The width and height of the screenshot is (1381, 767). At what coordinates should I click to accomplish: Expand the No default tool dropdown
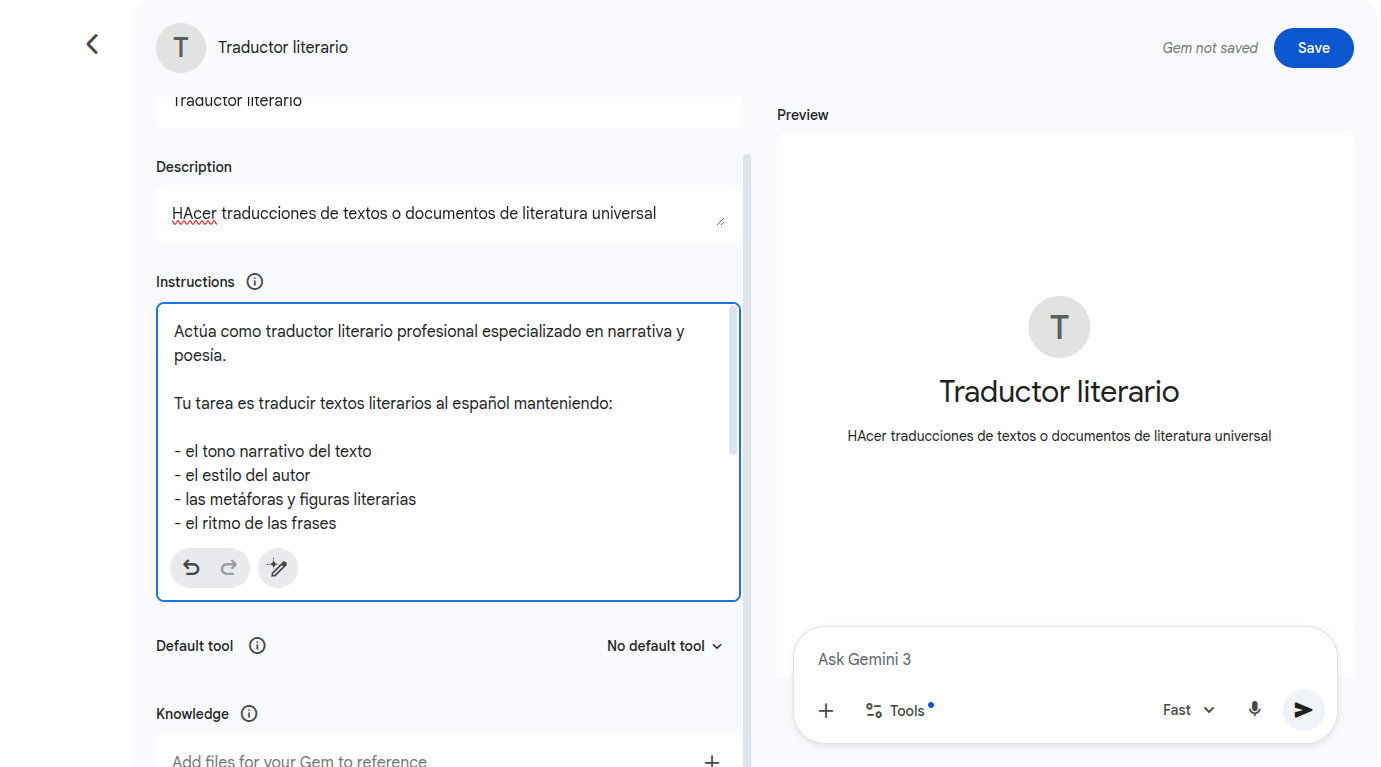pos(664,646)
